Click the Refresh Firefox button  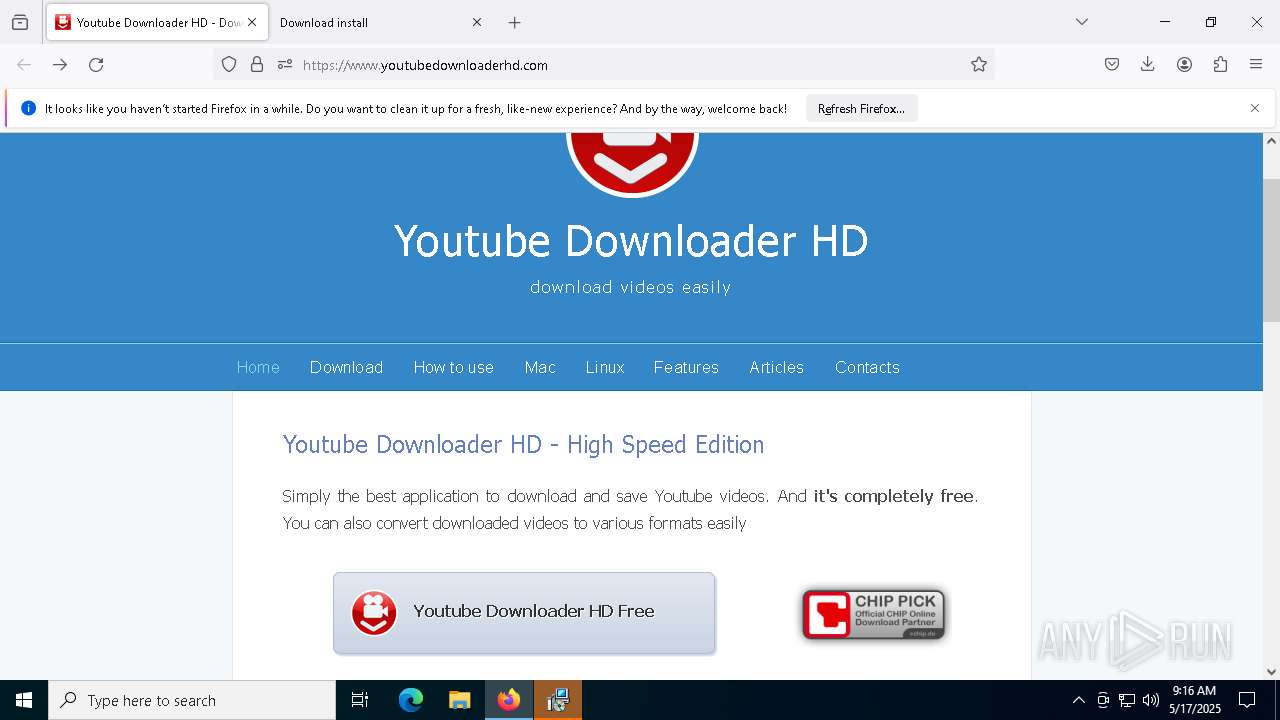861,109
